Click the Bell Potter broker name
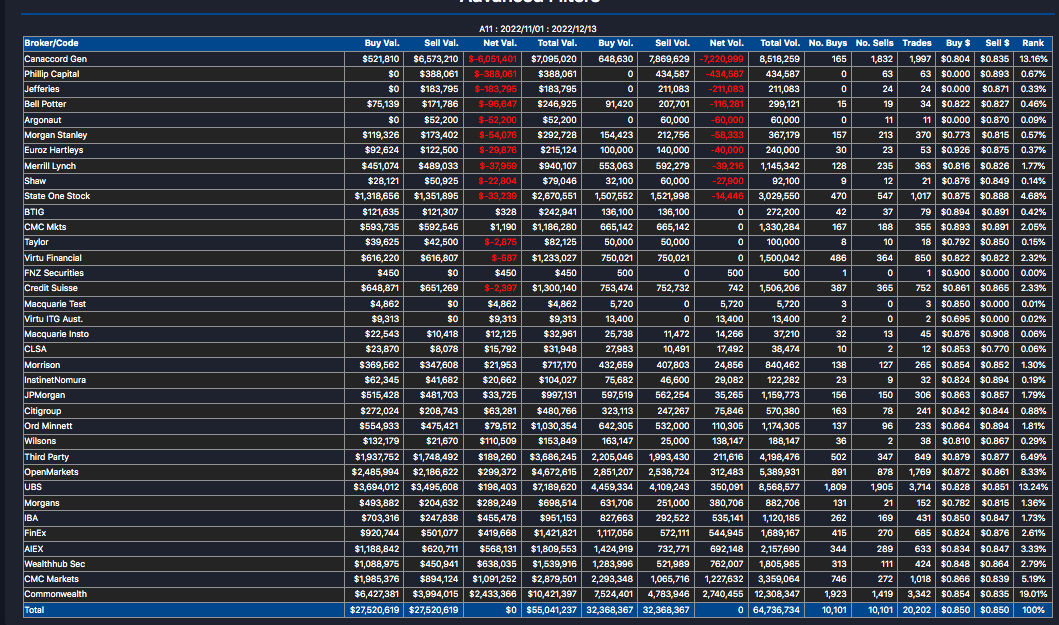 [x=45, y=104]
